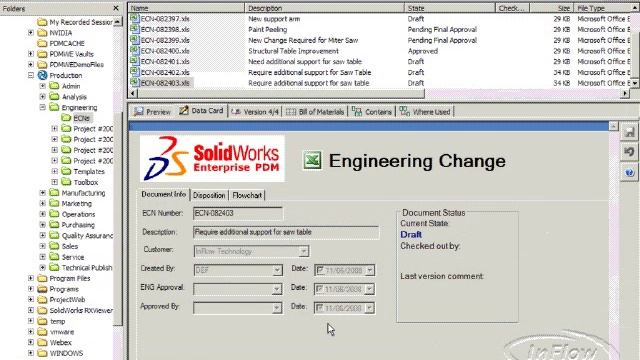Sort file list by Description column
This screenshot has width=640, height=360.
(x=324, y=8)
